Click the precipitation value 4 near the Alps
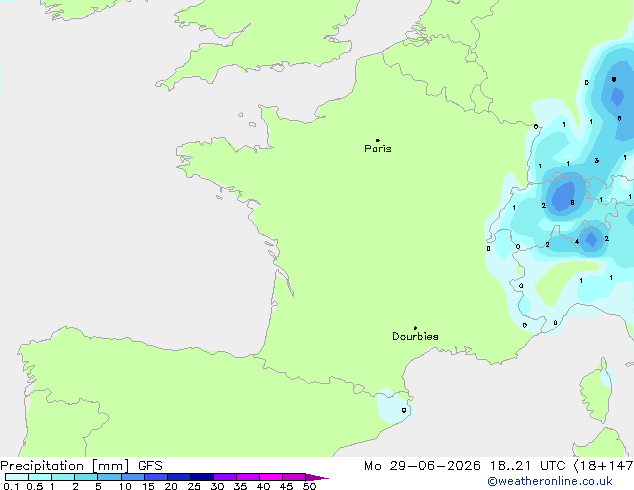Screen dimensions: 634x490 (x=577, y=242)
